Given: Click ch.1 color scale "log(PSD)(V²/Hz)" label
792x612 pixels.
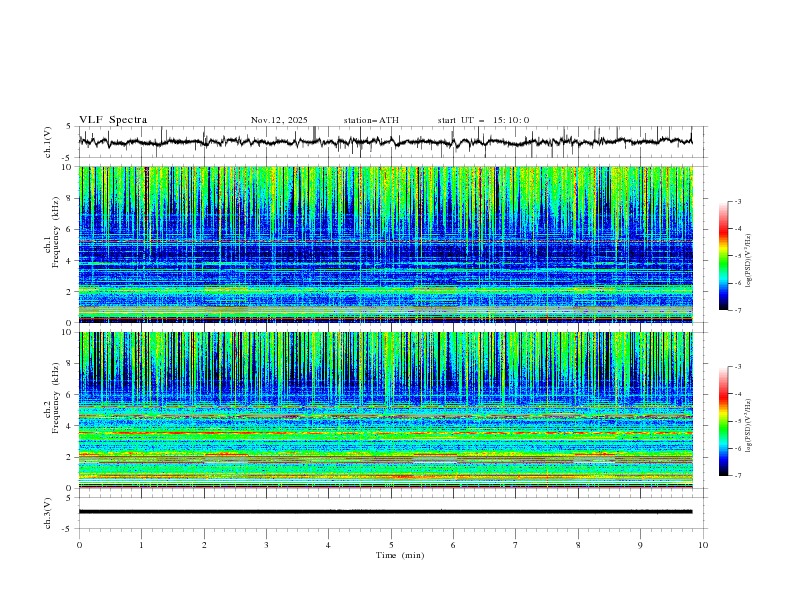Looking at the screenshot, I should pyautogui.click(x=749, y=261).
